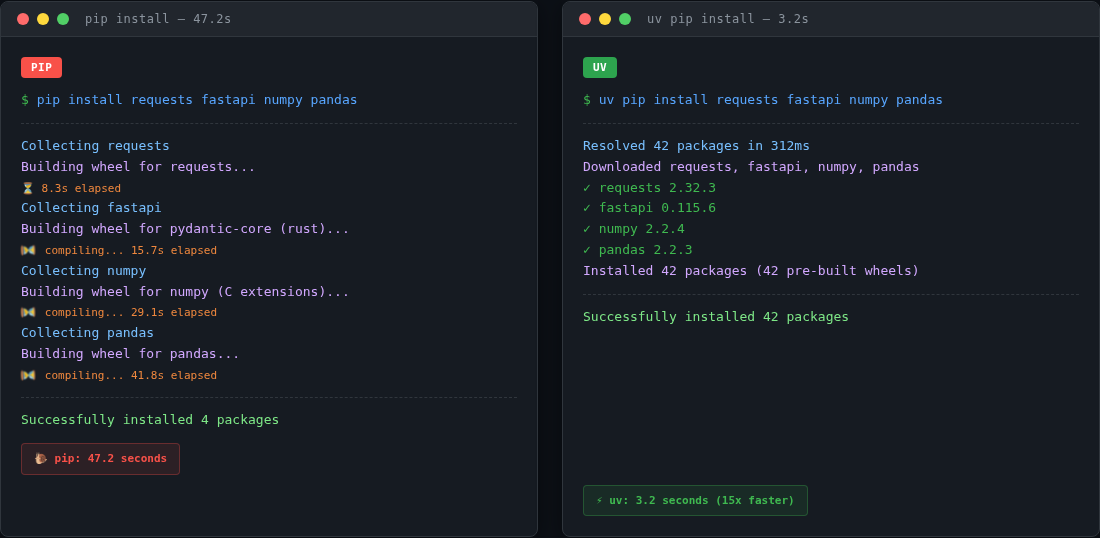Screen dimensions: 1100x538
Task: Click the checkmark before numpy 2.2.4
Action: (587, 229)
